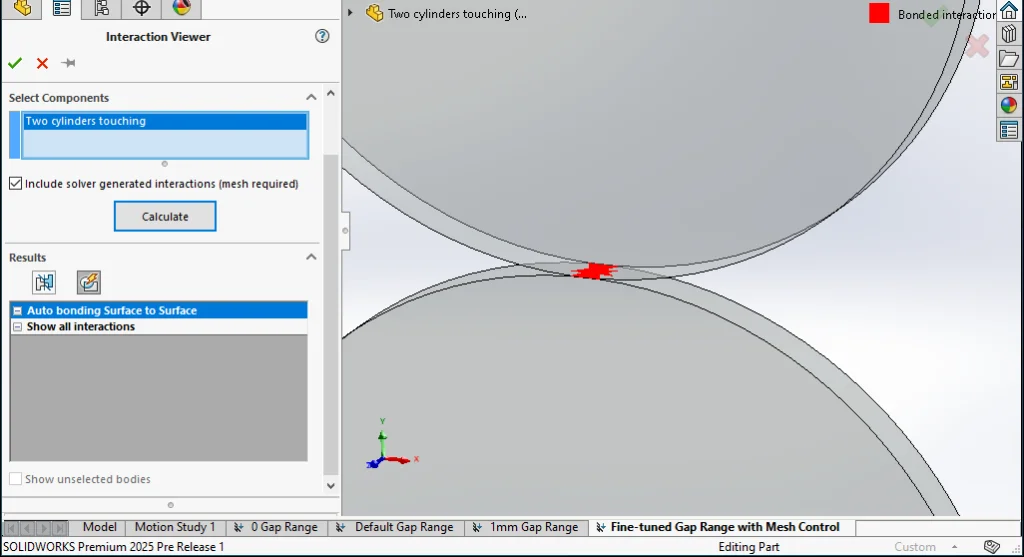Jump to first tab with scroll arrow
Viewport: 1024px width, 557px height.
pyautogui.click(x=11, y=528)
